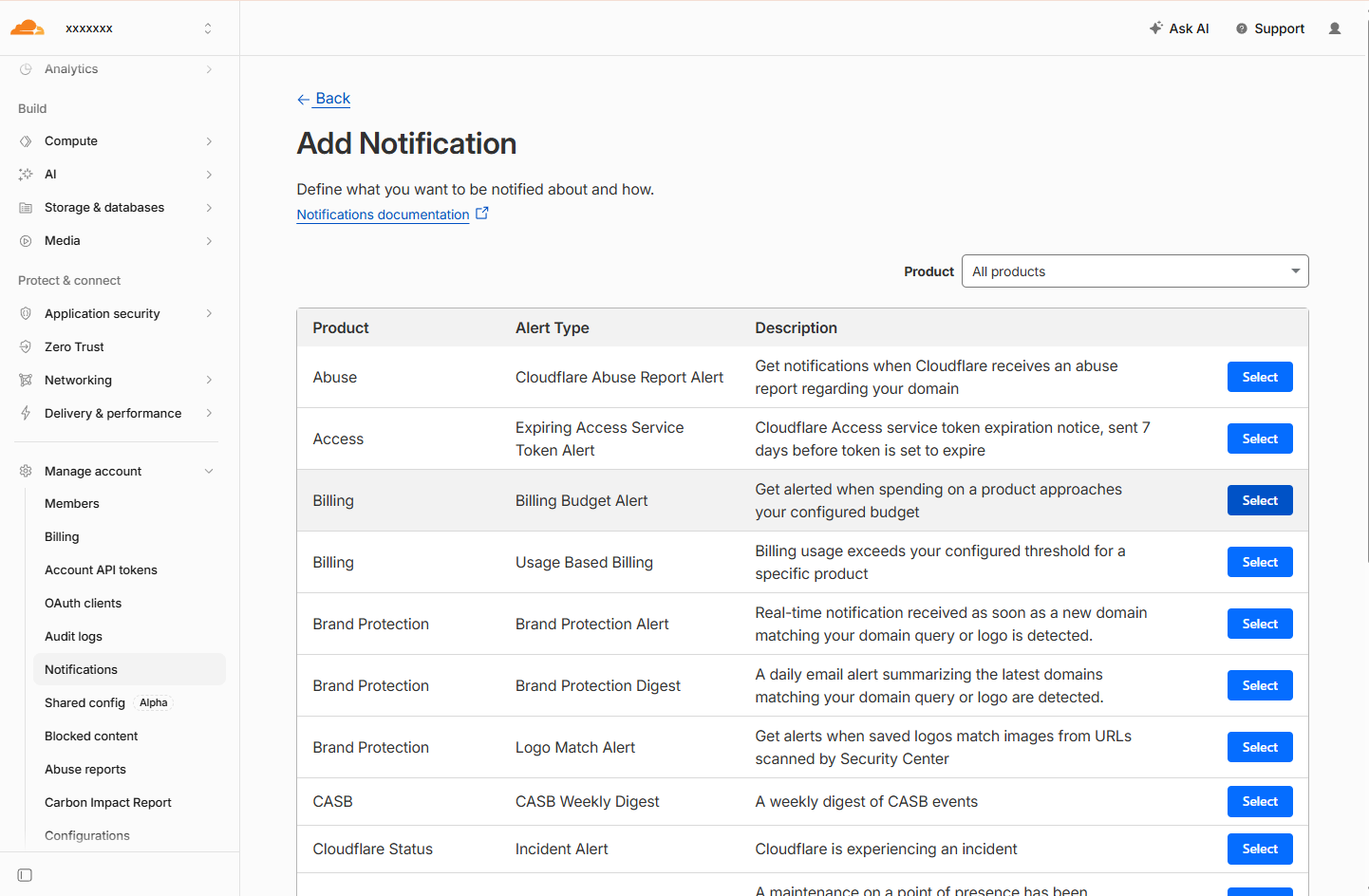Click the Analytics sidebar icon
Screen dimensions: 1369x896
[x=26, y=69]
